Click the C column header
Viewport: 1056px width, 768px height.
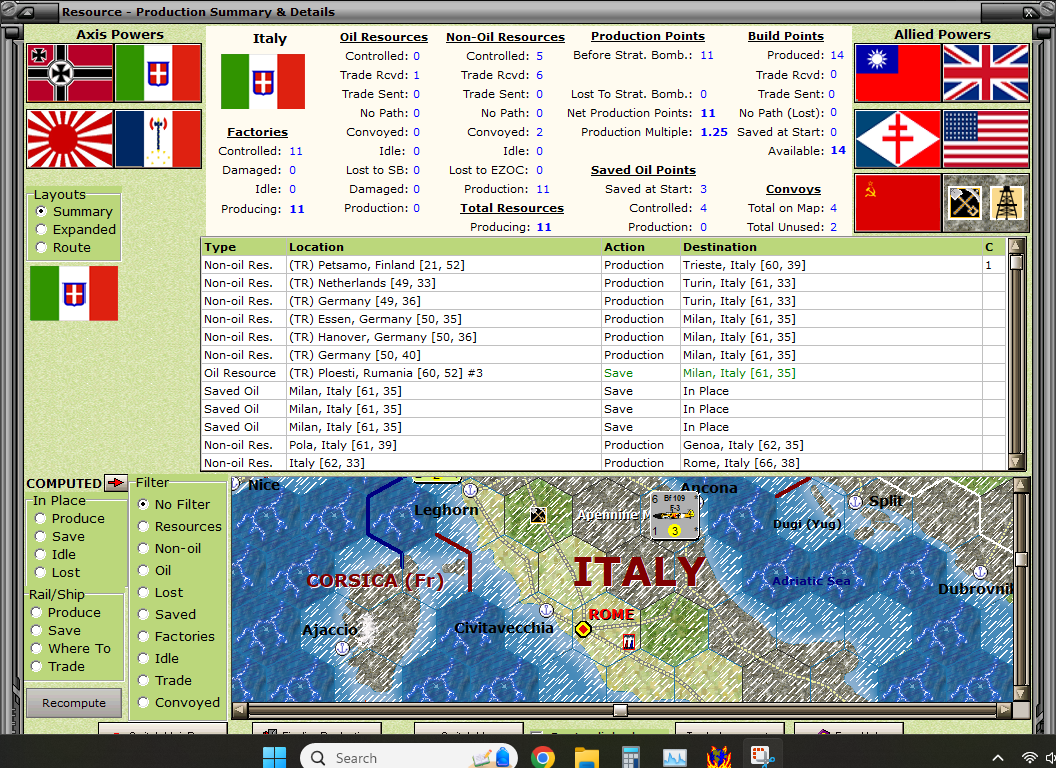pos(994,247)
